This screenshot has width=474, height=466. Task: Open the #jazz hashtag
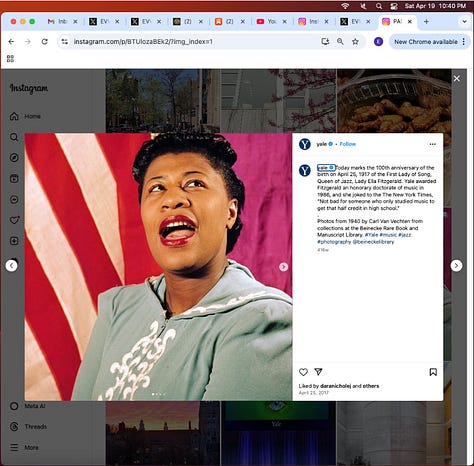click(x=405, y=235)
